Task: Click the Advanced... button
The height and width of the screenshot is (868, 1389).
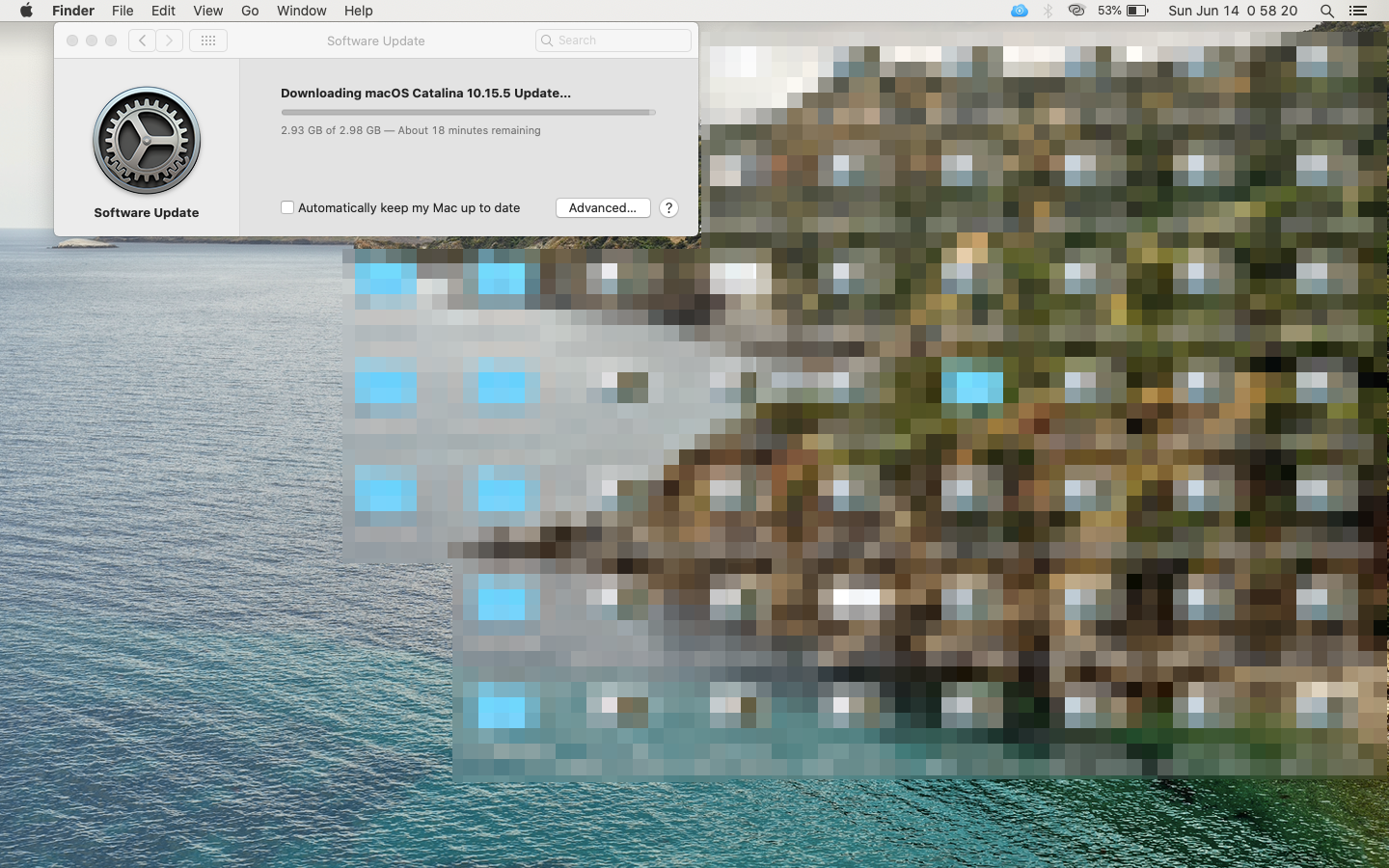Action: pyautogui.click(x=603, y=208)
